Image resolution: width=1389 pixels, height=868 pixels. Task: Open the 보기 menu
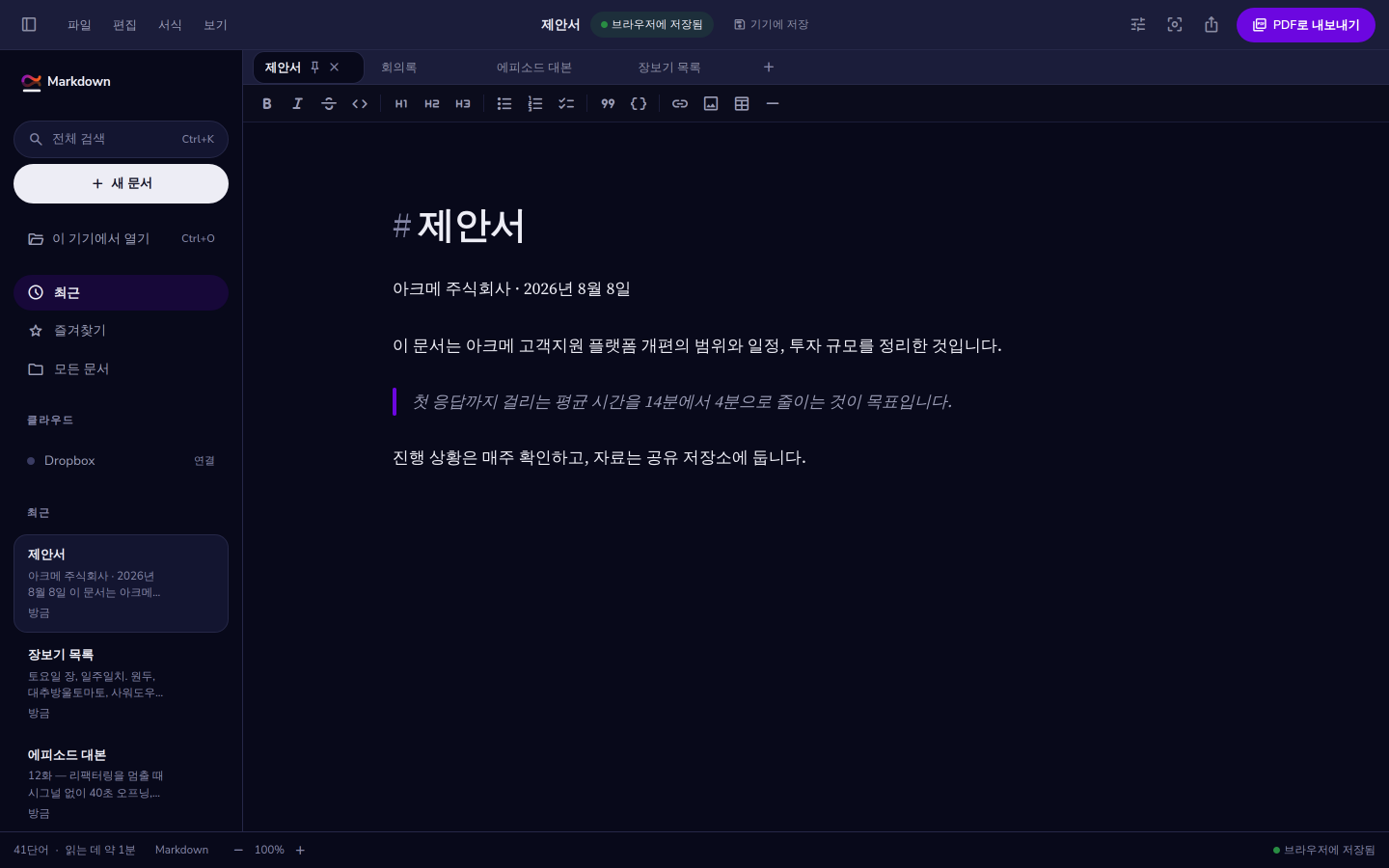tap(215, 24)
